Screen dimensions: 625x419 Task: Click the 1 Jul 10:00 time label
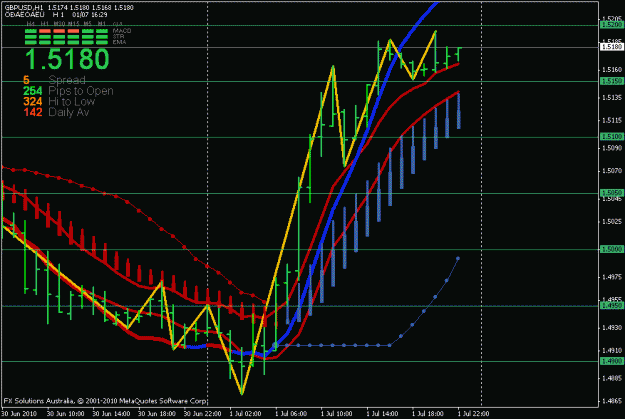tap(336, 414)
